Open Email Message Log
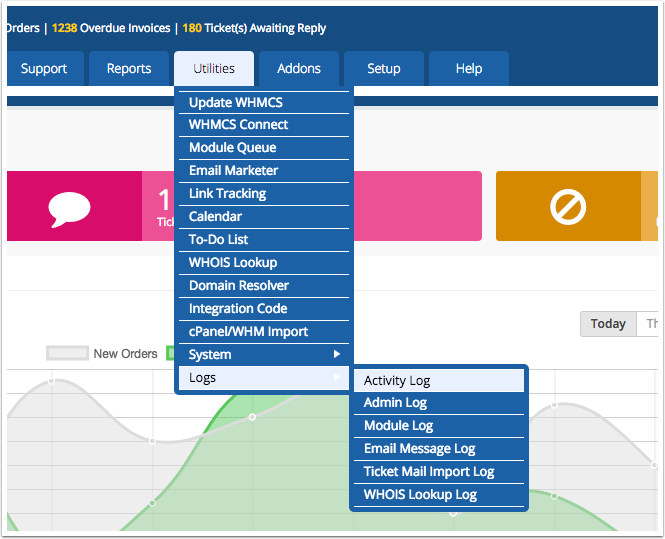This screenshot has height=539, width=665. tap(439, 449)
